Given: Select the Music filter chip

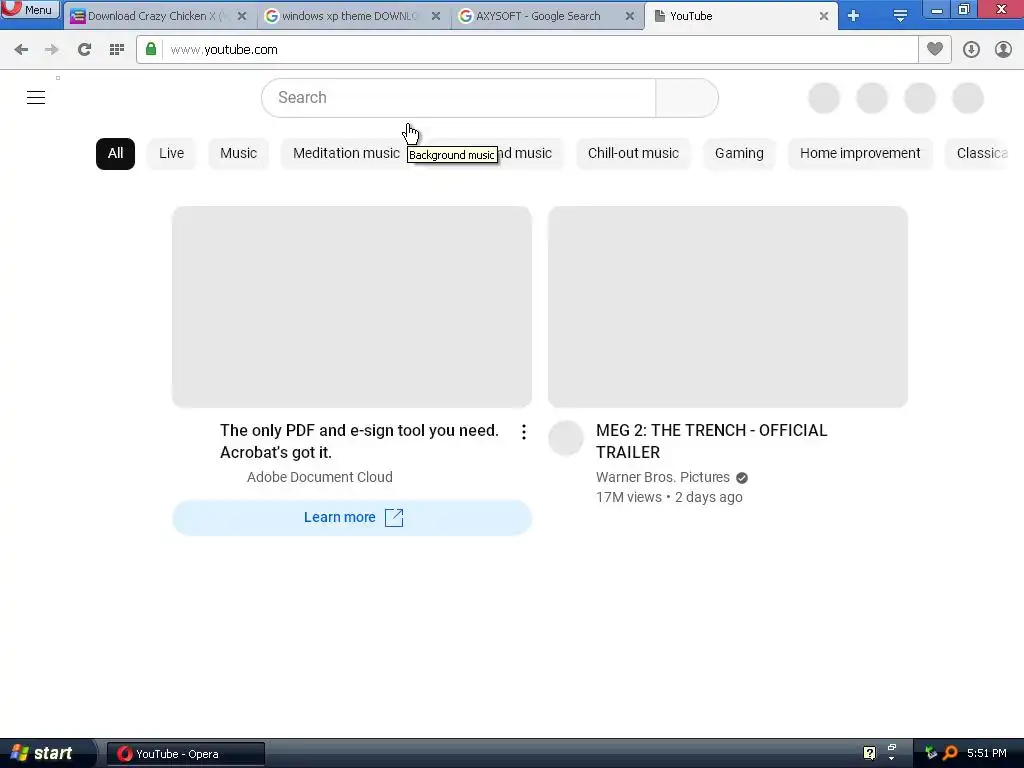Looking at the screenshot, I should pos(238,153).
